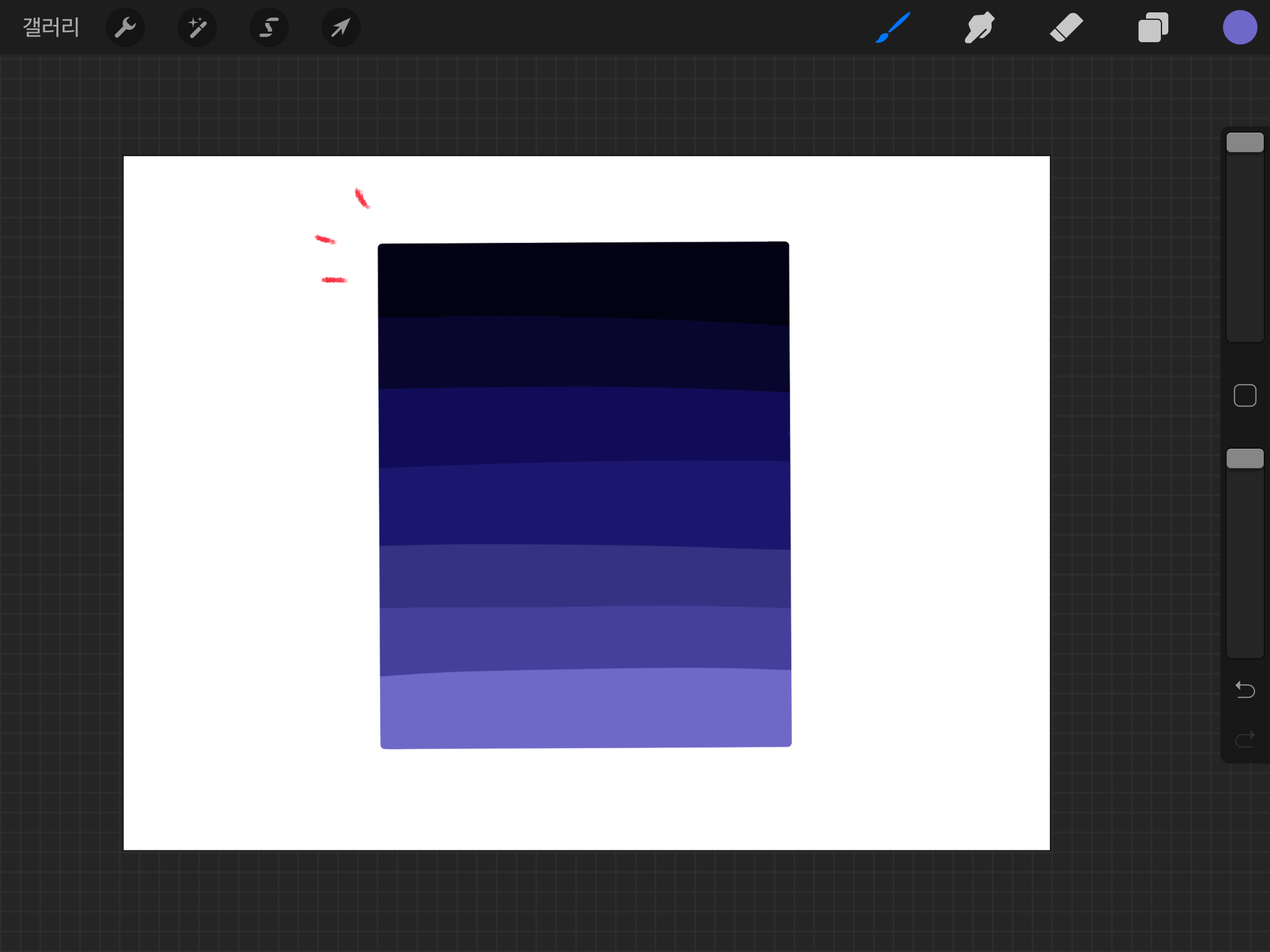Click the white canvas area right of the gradient

point(918,496)
